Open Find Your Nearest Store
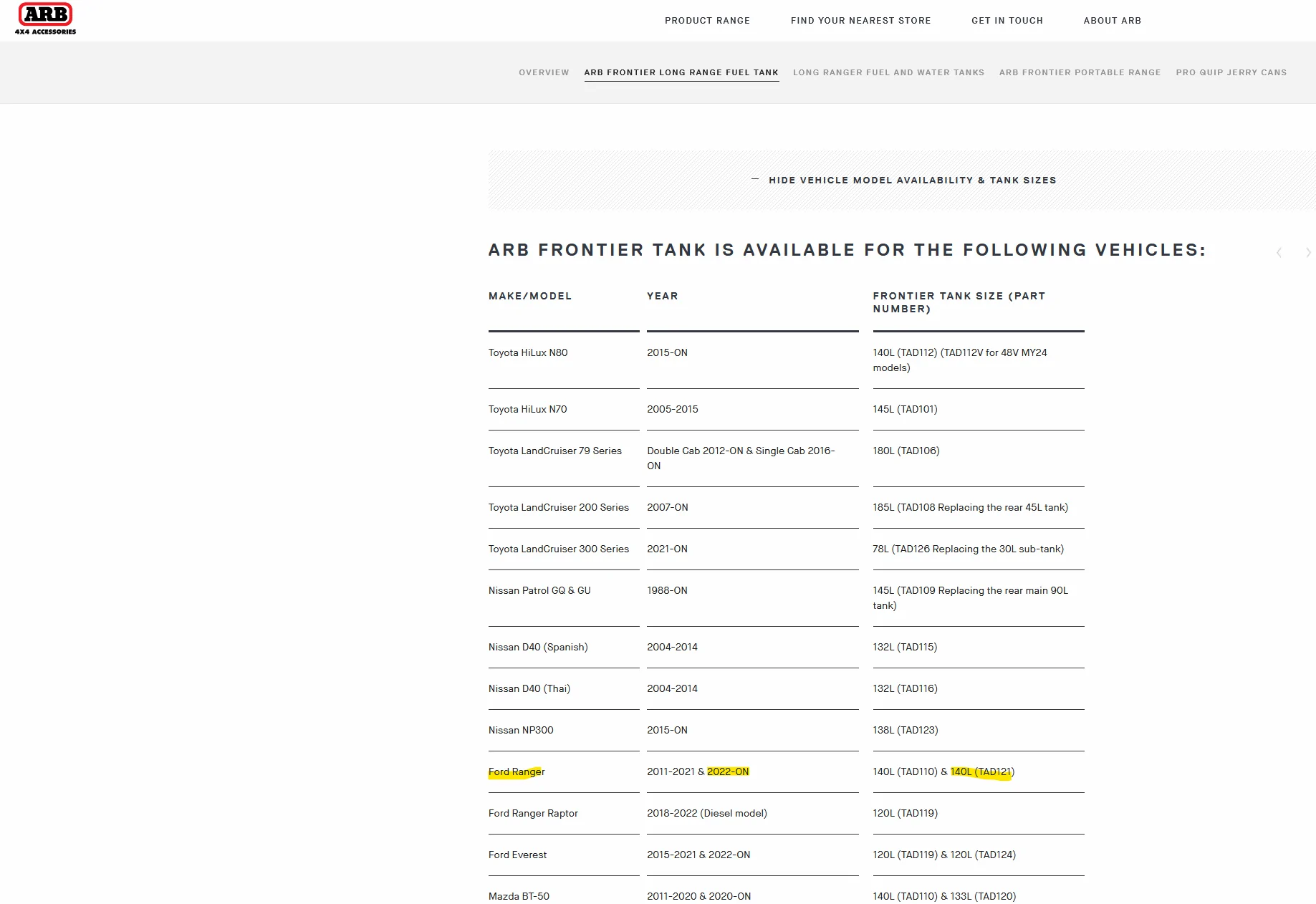Image resolution: width=1316 pixels, height=904 pixels. [x=860, y=21]
